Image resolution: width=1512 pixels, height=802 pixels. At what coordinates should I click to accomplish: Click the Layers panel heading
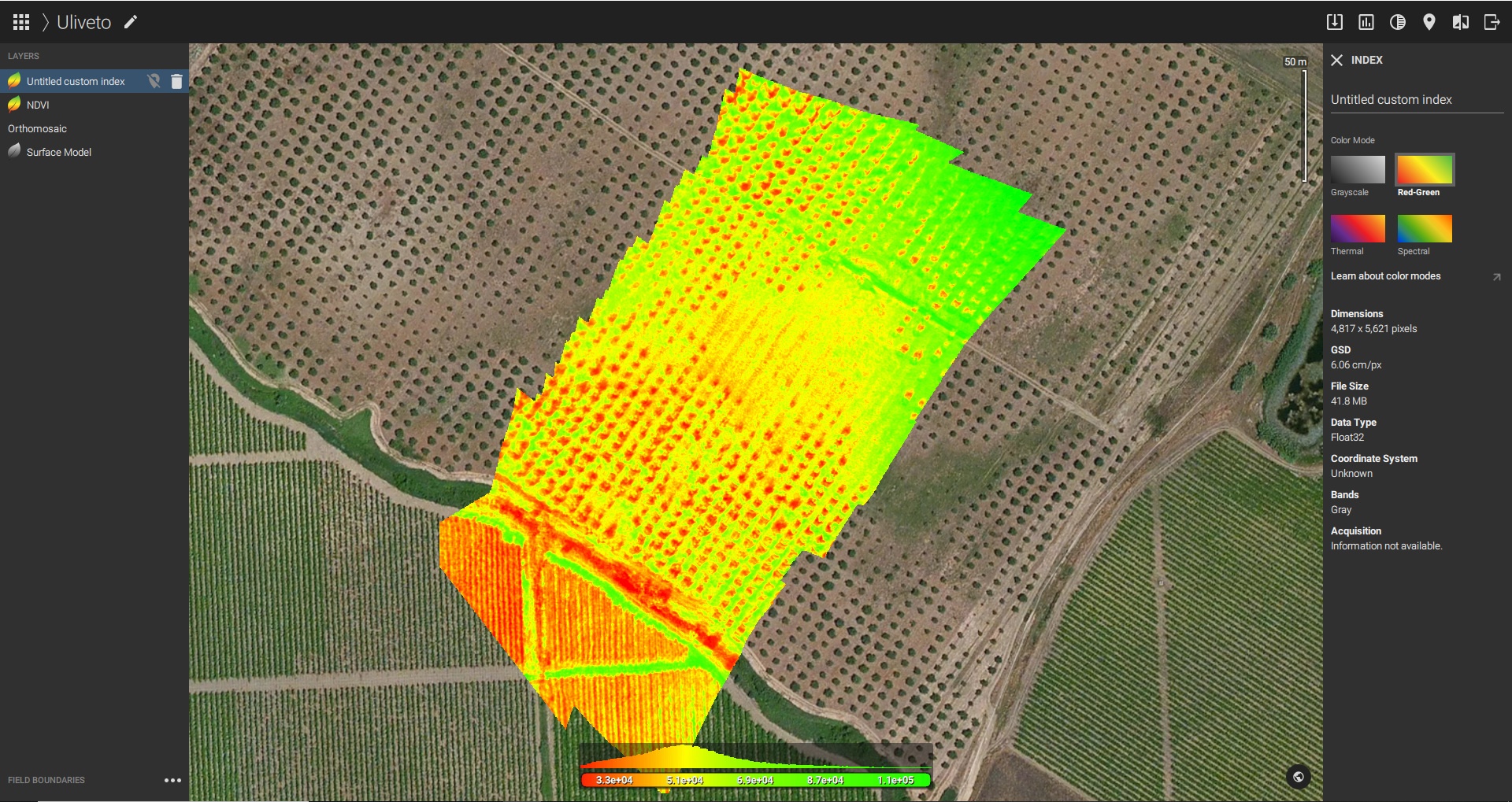(x=24, y=56)
